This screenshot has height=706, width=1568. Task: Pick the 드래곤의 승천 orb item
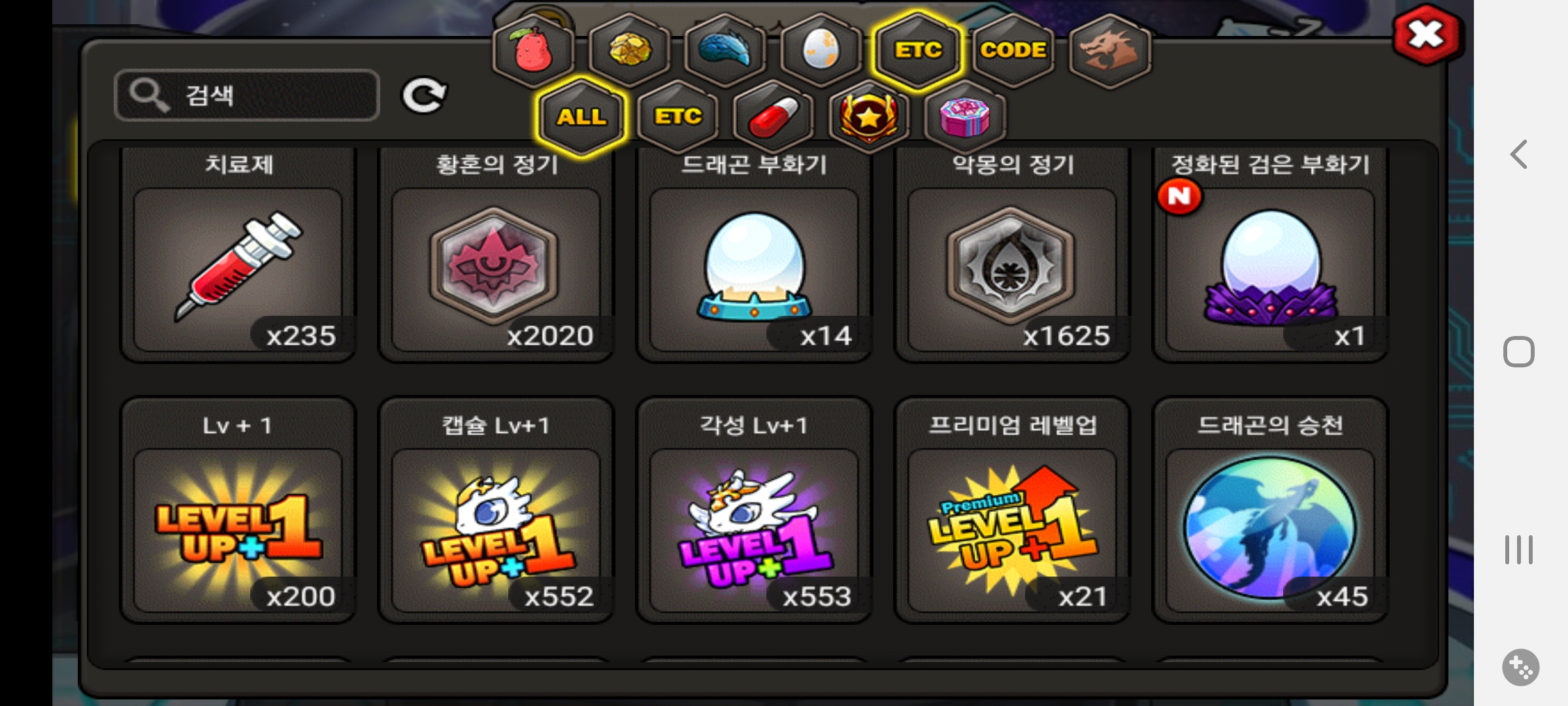click(x=1270, y=510)
